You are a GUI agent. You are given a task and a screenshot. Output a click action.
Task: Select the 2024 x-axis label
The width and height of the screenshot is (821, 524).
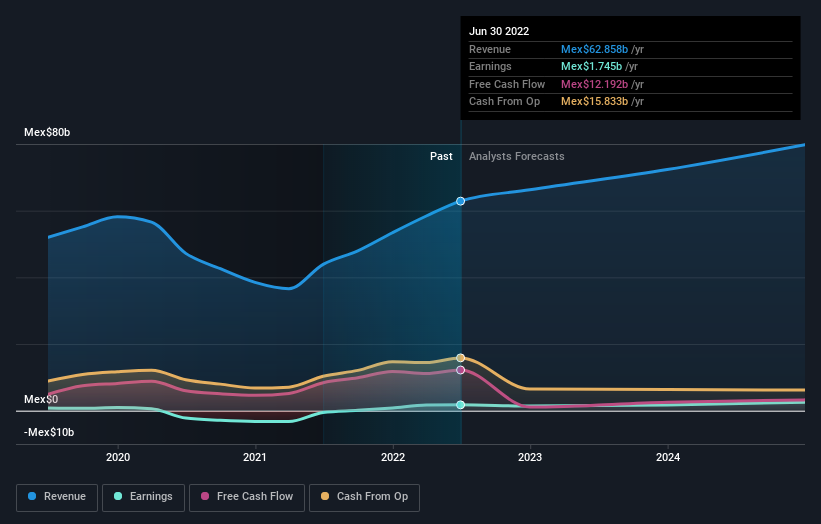pos(668,457)
